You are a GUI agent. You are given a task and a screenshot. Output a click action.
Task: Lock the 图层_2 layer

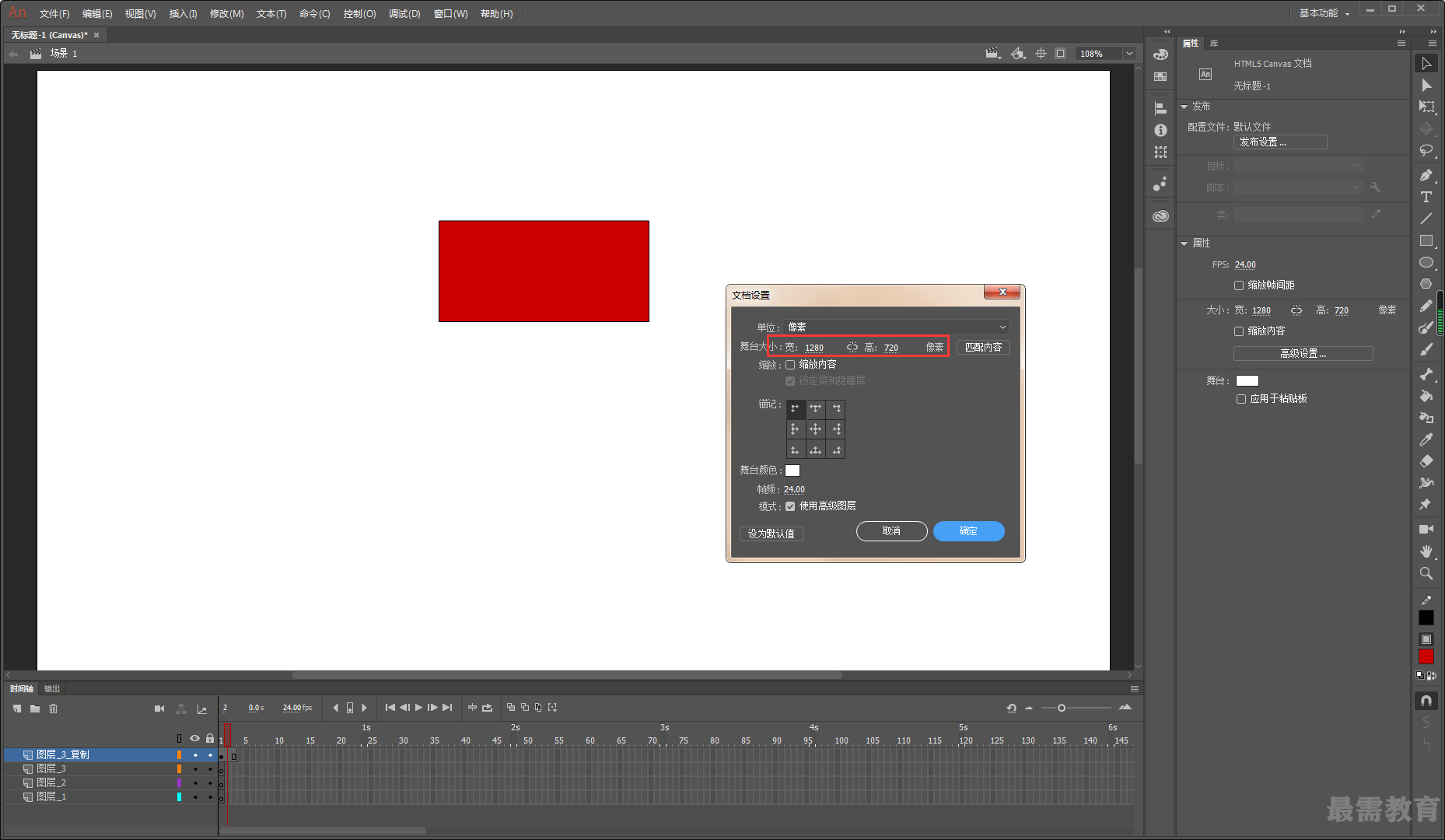click(210, 783)
